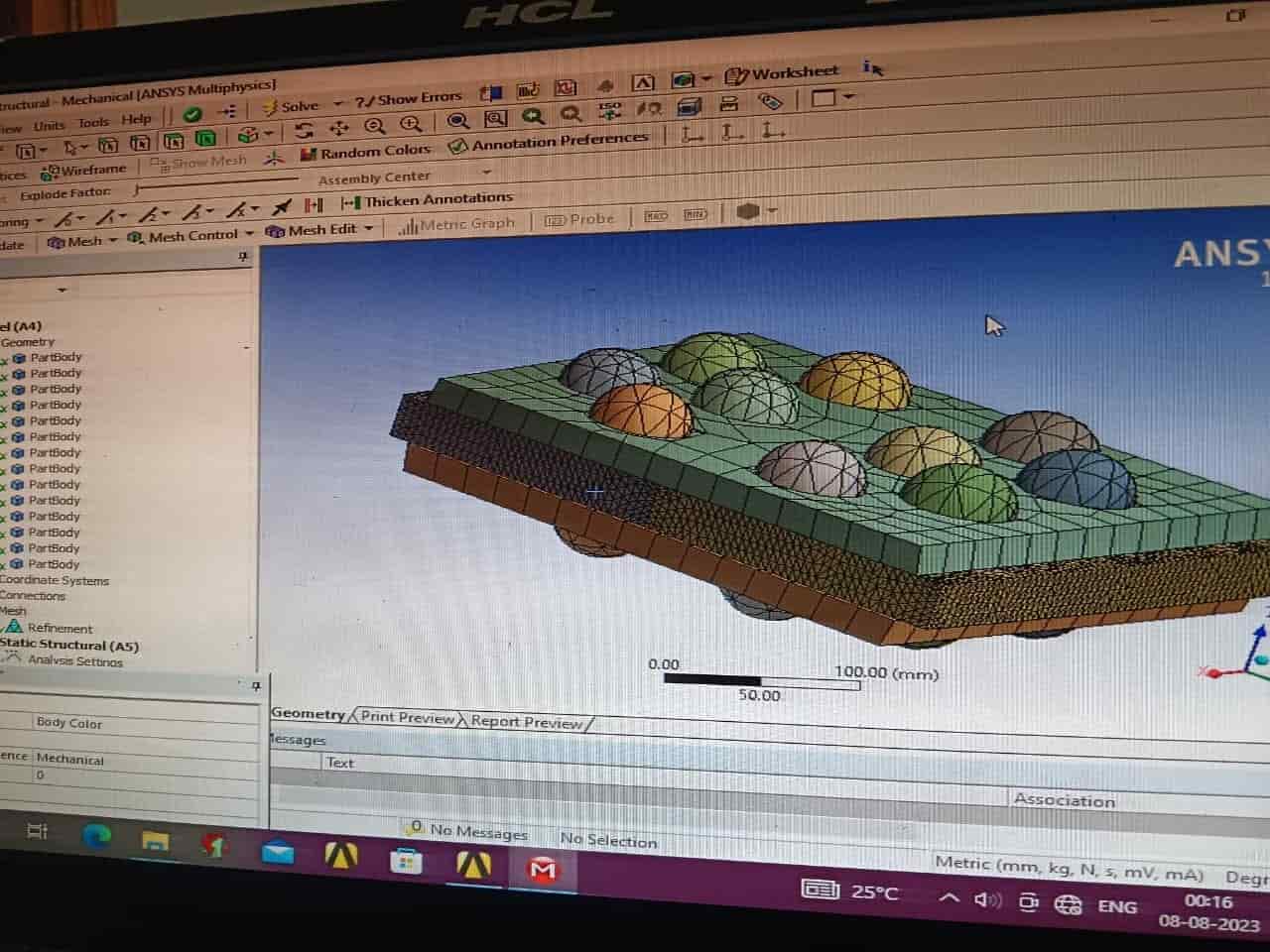
Task: Open the Help menu
Action: 136,120
